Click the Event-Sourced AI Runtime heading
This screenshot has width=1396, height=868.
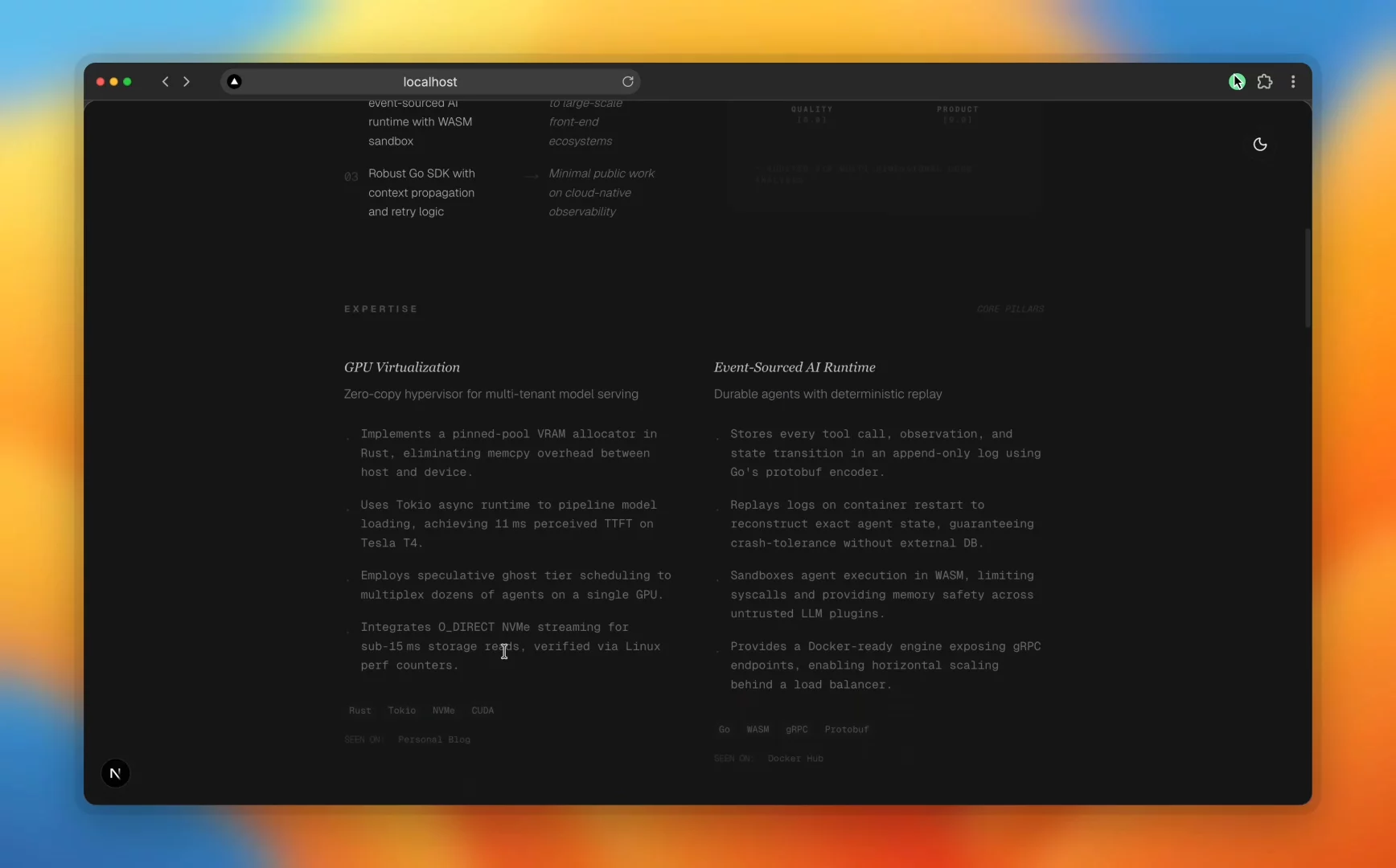pyautogui.click(x=794, y=367)
